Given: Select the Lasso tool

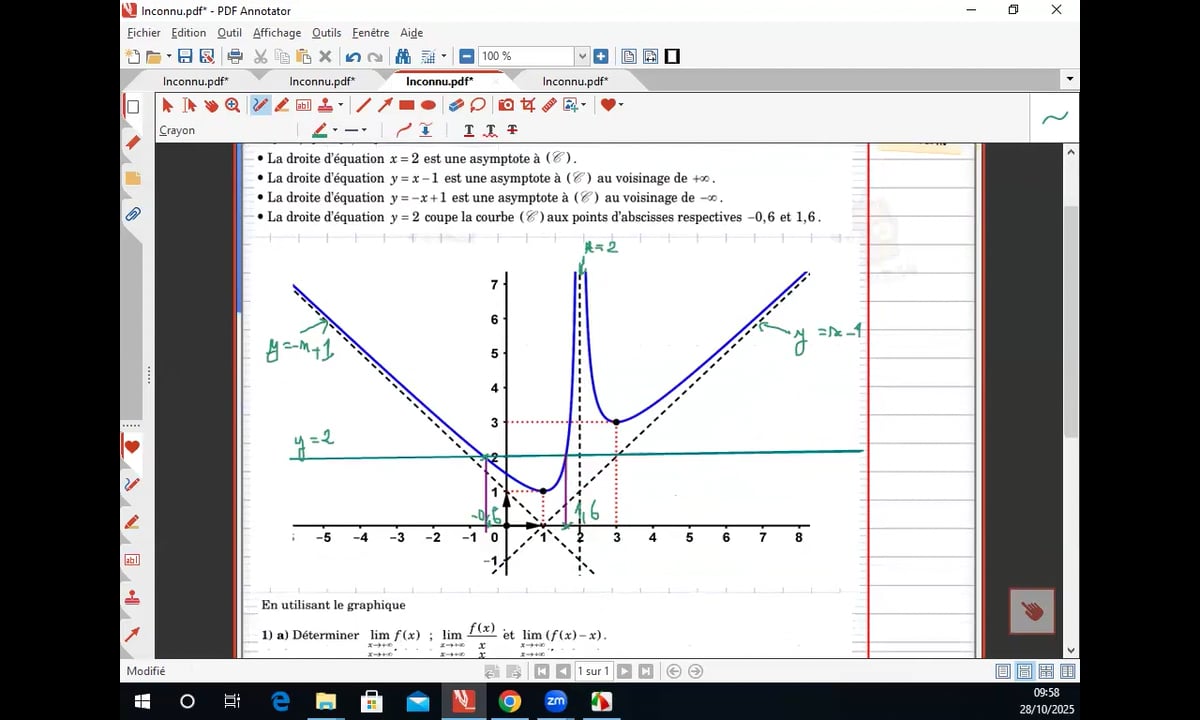Looking at the screenshot, I should point(478,105).
